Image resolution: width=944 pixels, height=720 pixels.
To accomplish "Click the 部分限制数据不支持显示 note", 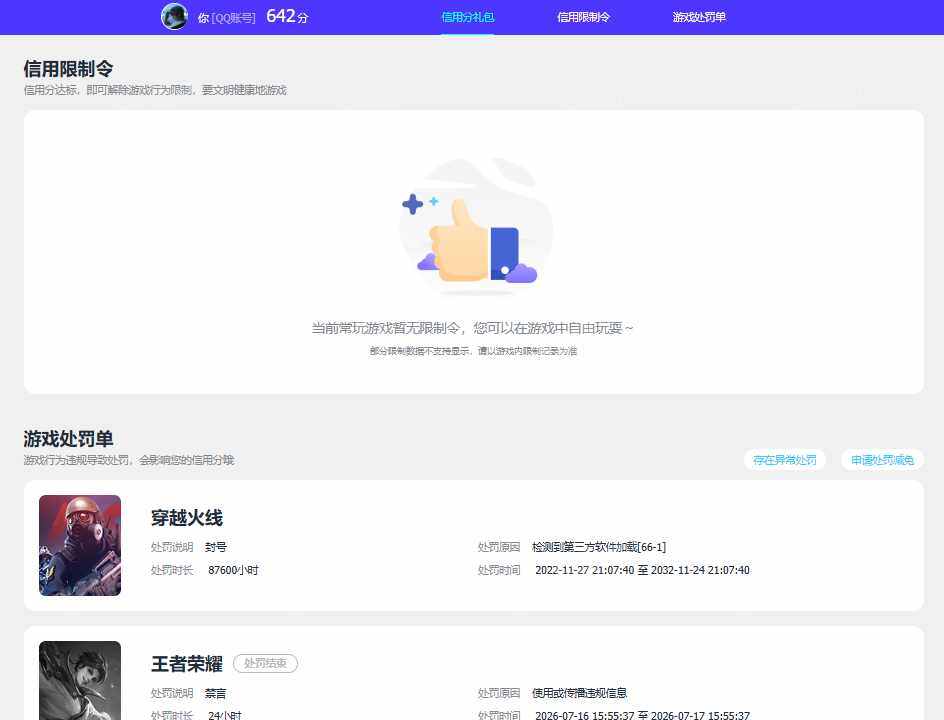I will 473,350.
